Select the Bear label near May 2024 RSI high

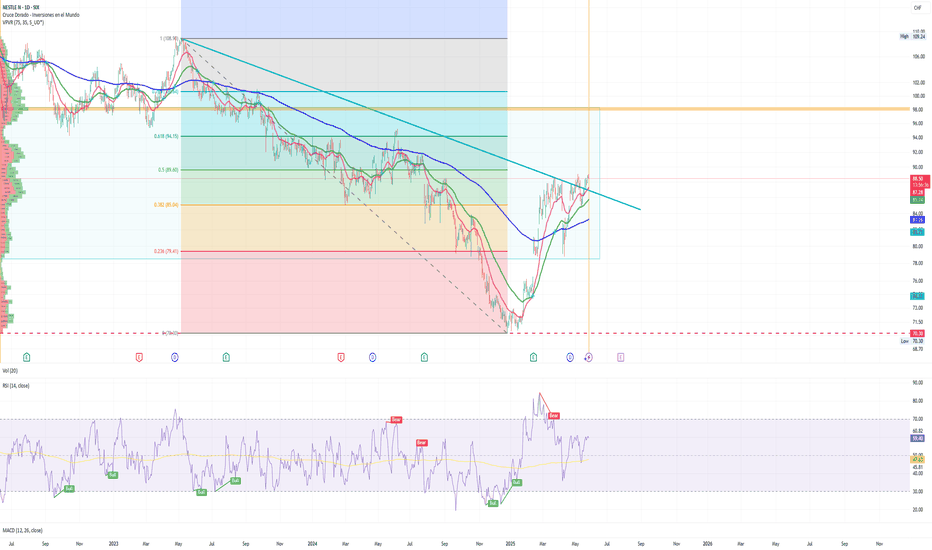(396, 420)
